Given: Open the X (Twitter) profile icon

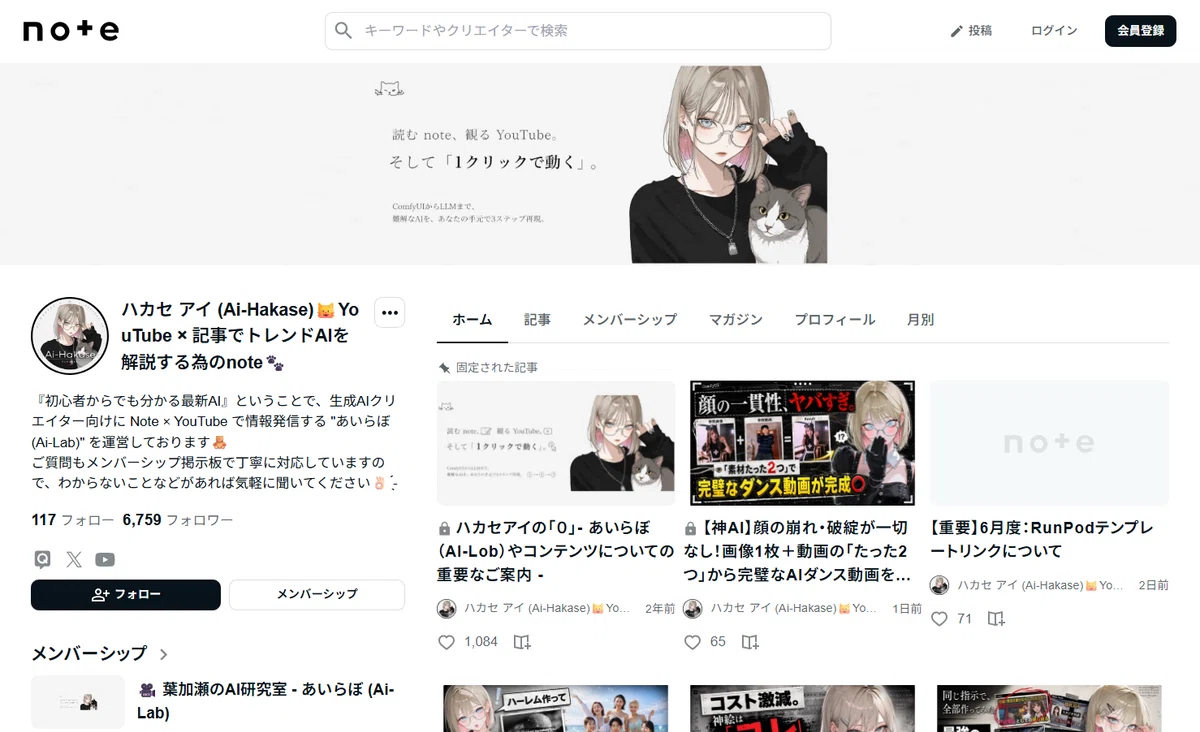Looking at the screenshot, I should [x=74, y=560].
